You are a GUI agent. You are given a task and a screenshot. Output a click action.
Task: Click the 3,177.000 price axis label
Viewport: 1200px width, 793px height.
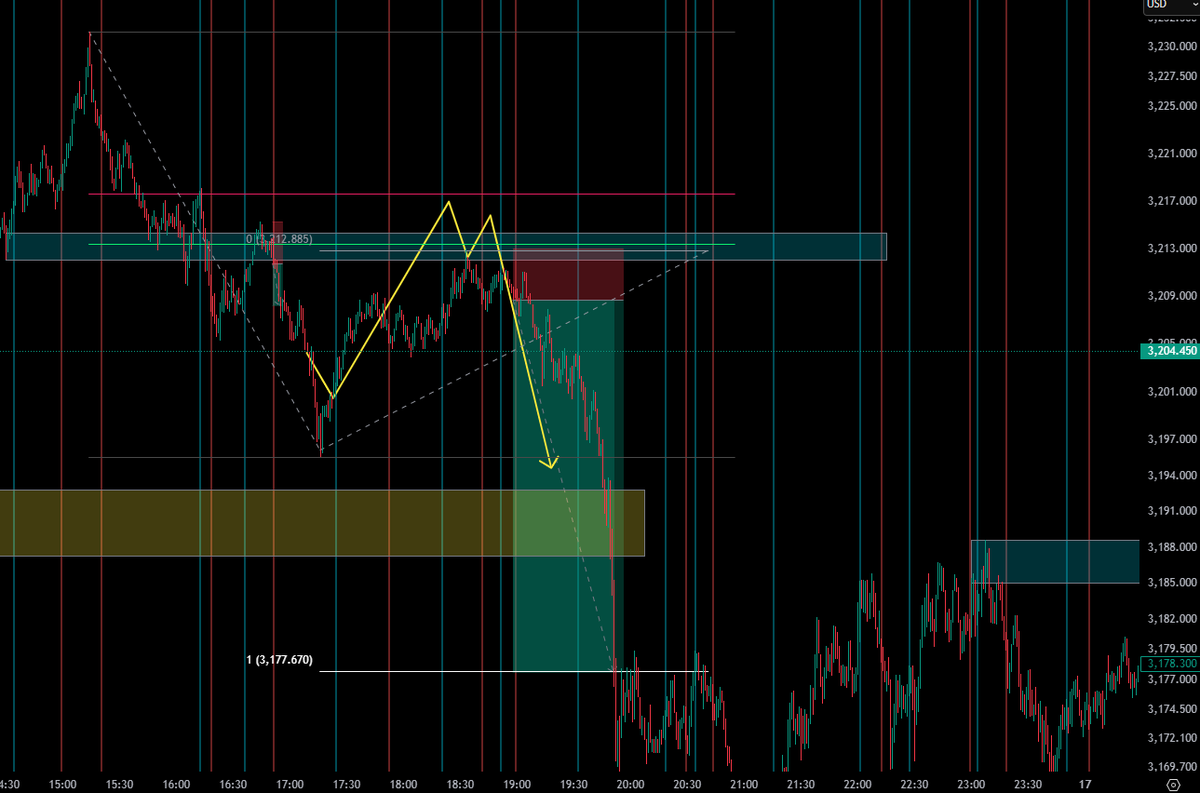click(1172, 679)
